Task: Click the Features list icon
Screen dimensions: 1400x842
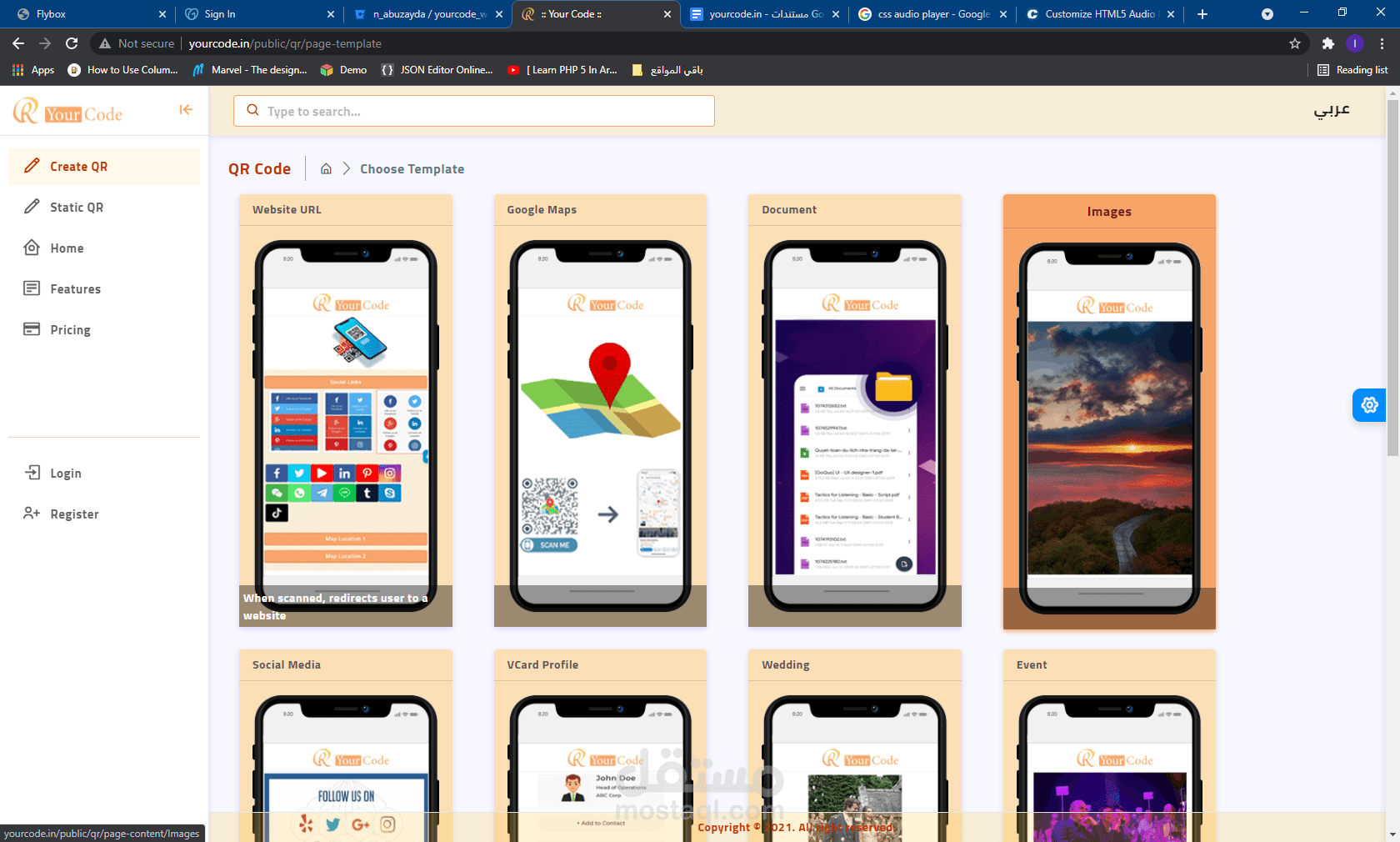Action: (x=32, y=288)
